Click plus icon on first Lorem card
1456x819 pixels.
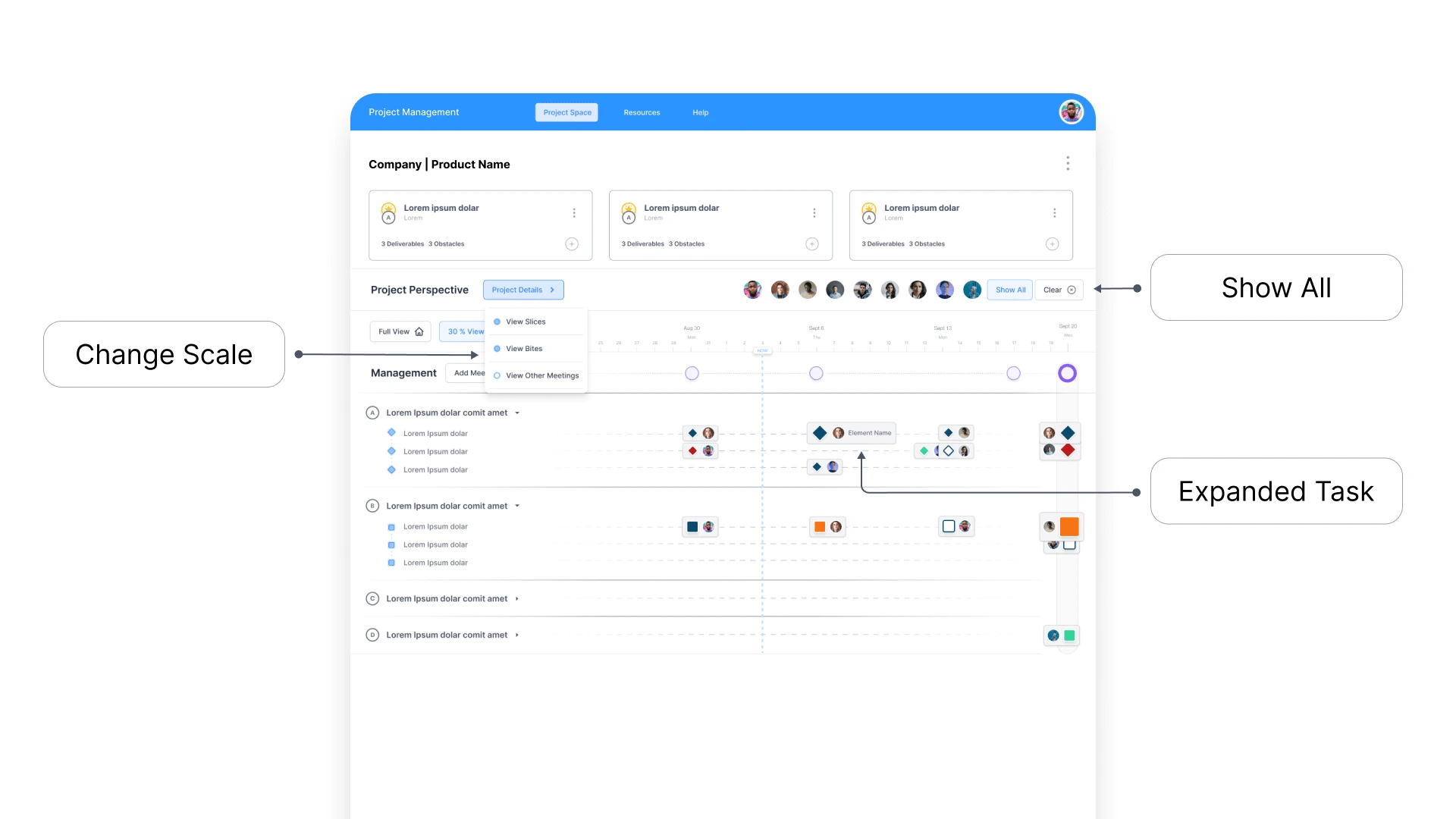click(x=572, y=244)
